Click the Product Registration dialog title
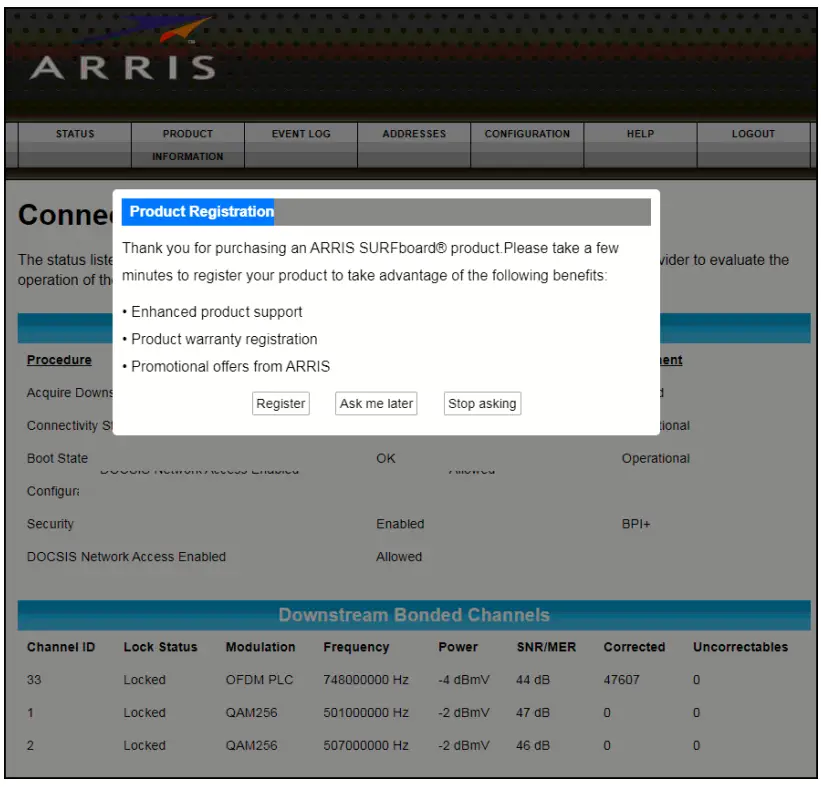Viewport: 821px width, 787px height. click(202, 212)
